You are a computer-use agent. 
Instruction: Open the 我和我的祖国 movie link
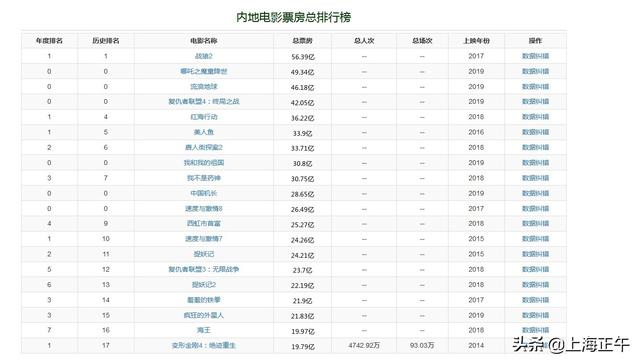coord(204,163)
